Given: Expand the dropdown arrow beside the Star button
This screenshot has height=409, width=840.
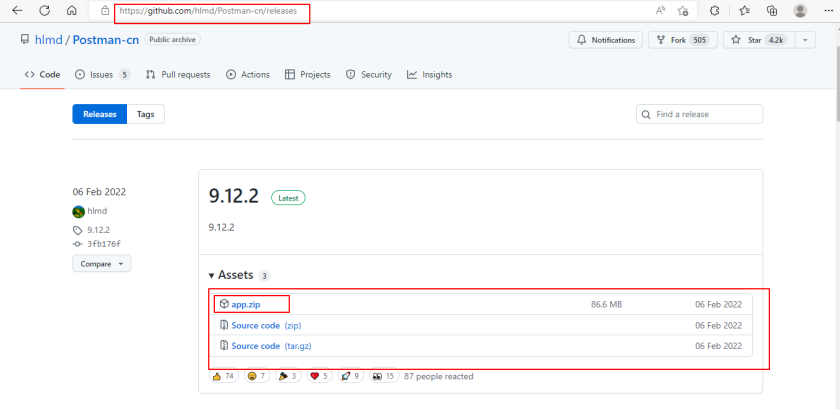Looking at the screenshot, I should coord(805,40).
